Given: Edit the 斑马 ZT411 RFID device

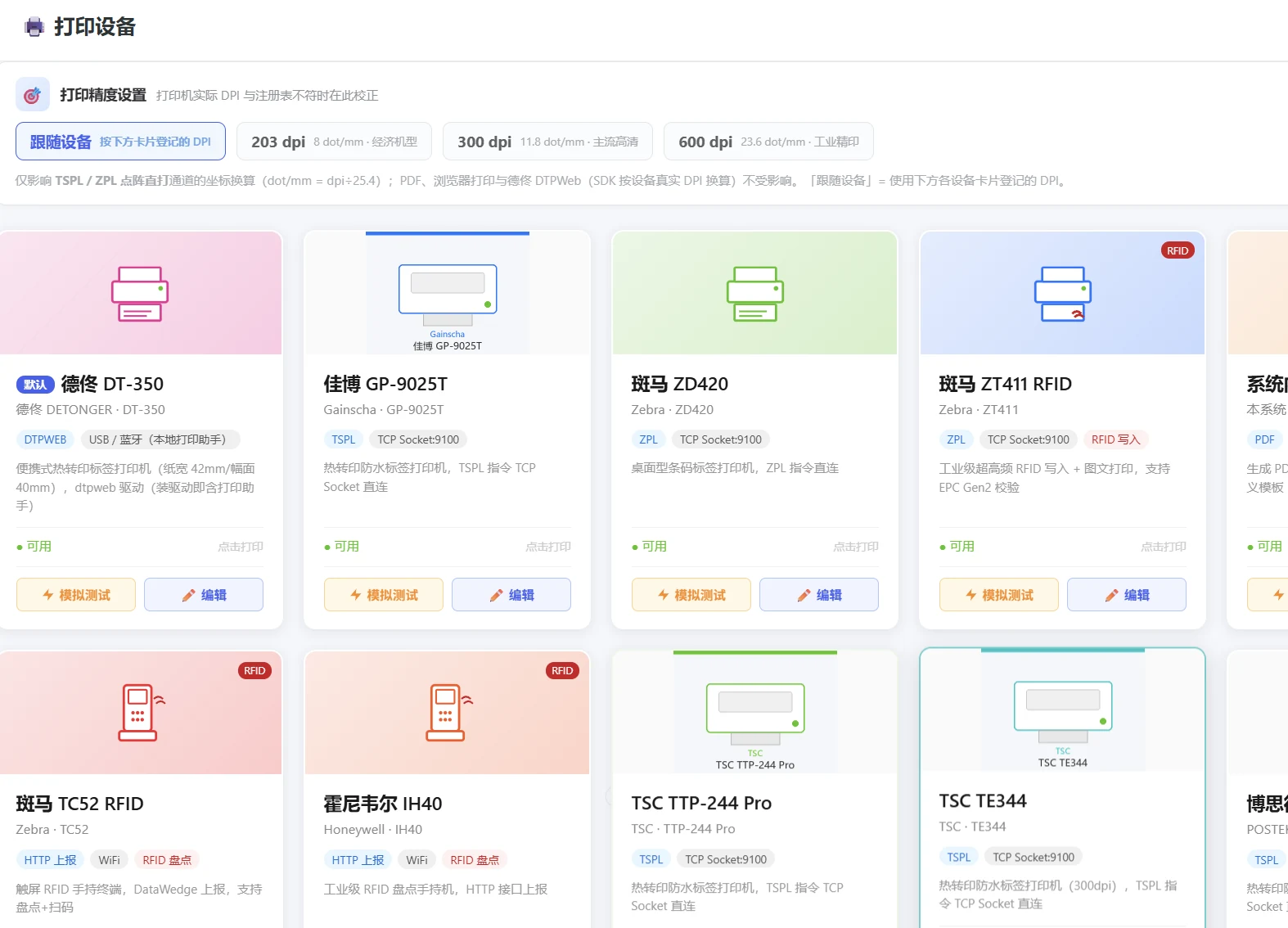Looking at the screenshot, I should coord(1127,595).
